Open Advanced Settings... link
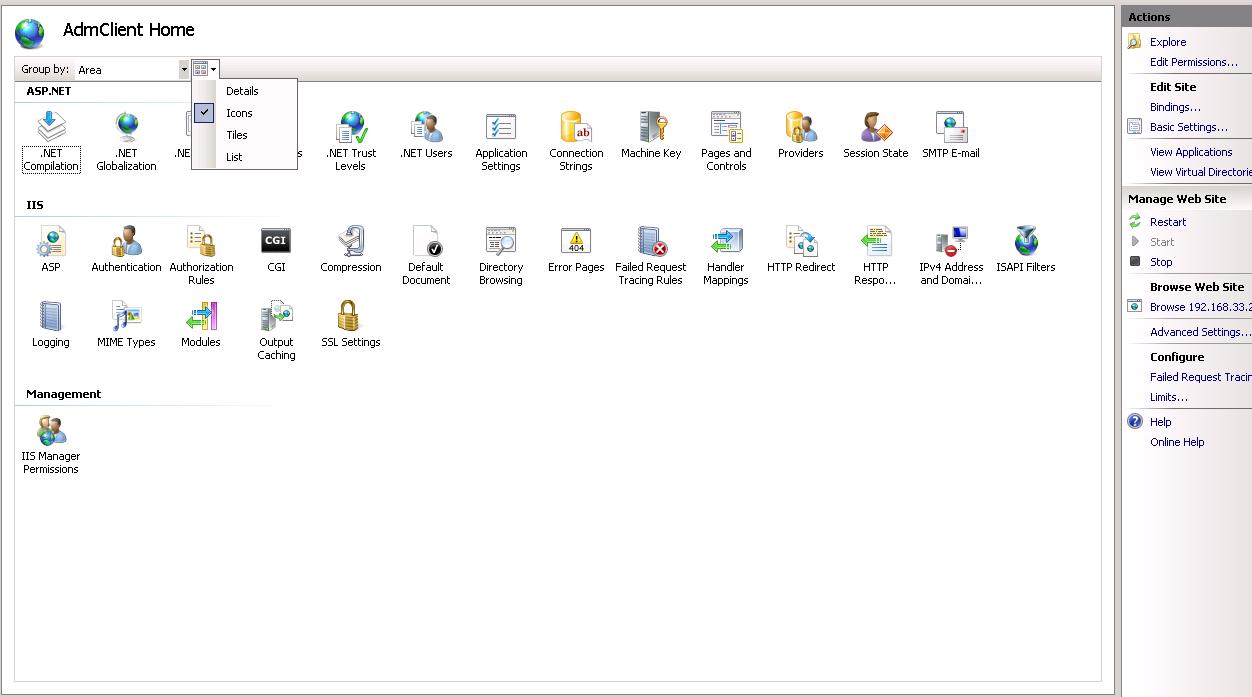1252x697 pixels. 1200,332
